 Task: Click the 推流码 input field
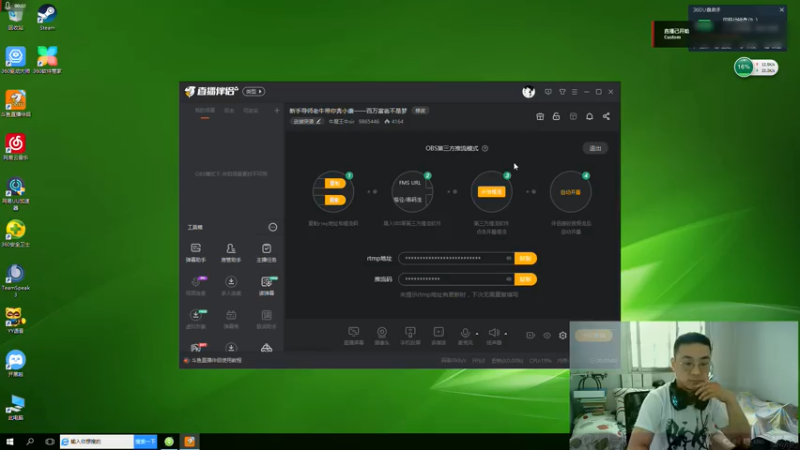point(455,279)
